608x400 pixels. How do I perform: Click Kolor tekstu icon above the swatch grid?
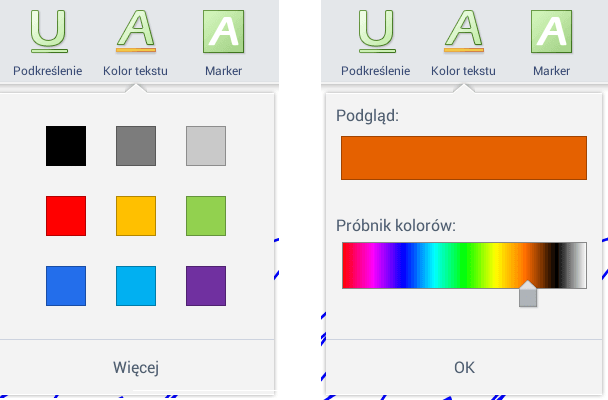coord(135,31)
